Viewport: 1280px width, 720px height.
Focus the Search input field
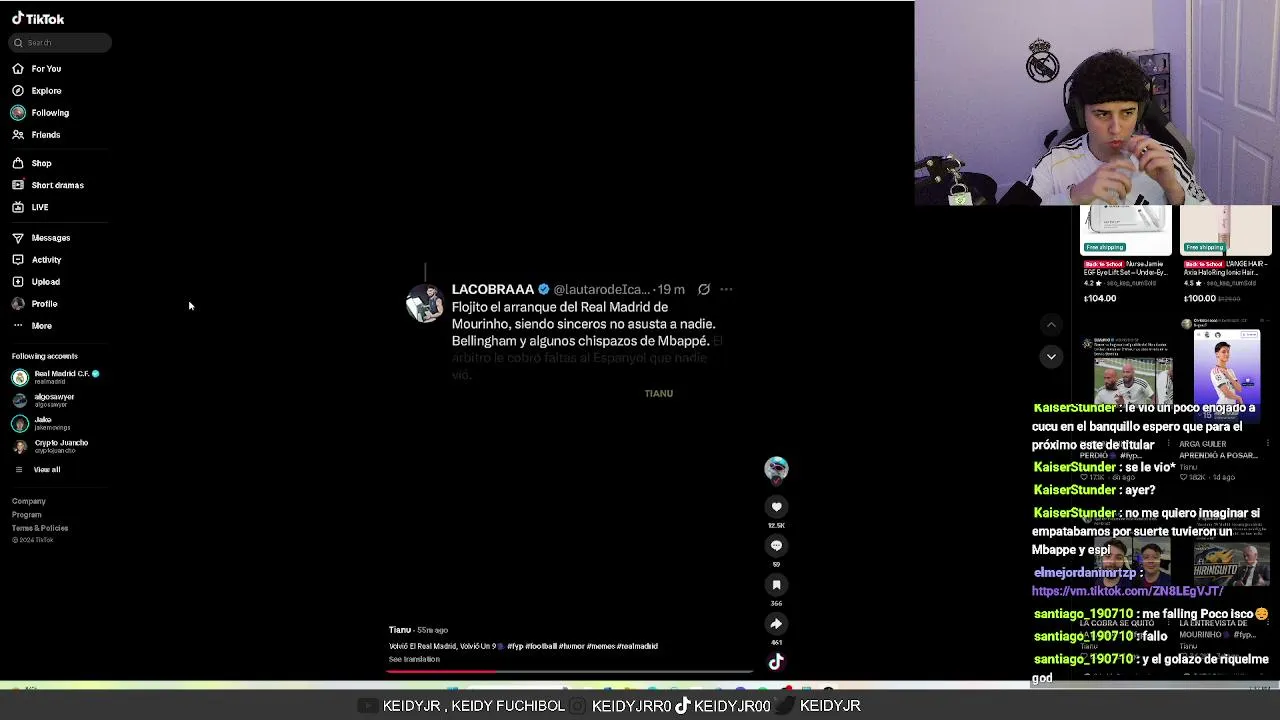(x=60, y=43)
